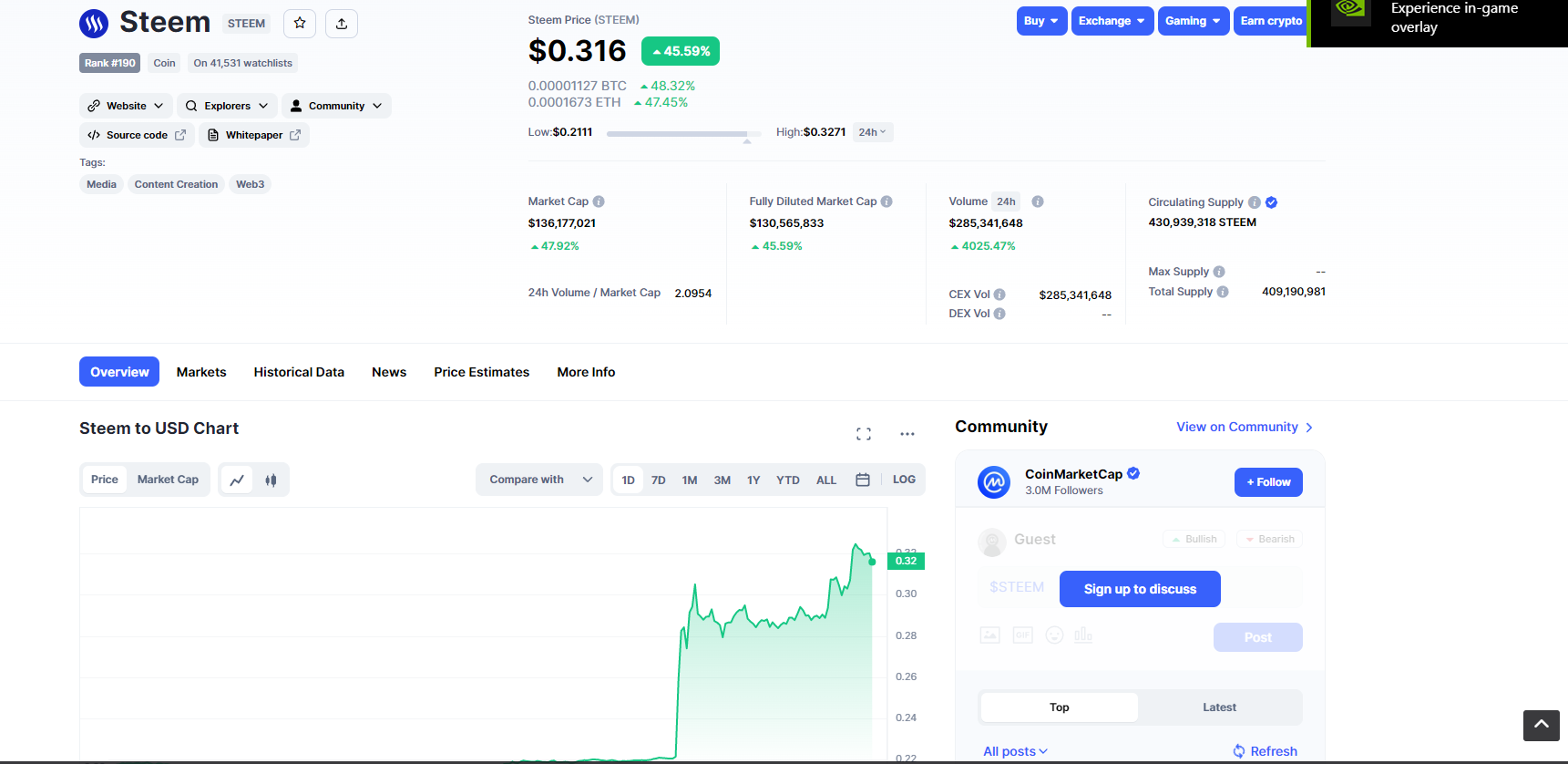Show Latest community posts
This screenshot has height=764, width=1568.
pos(1219,707)
